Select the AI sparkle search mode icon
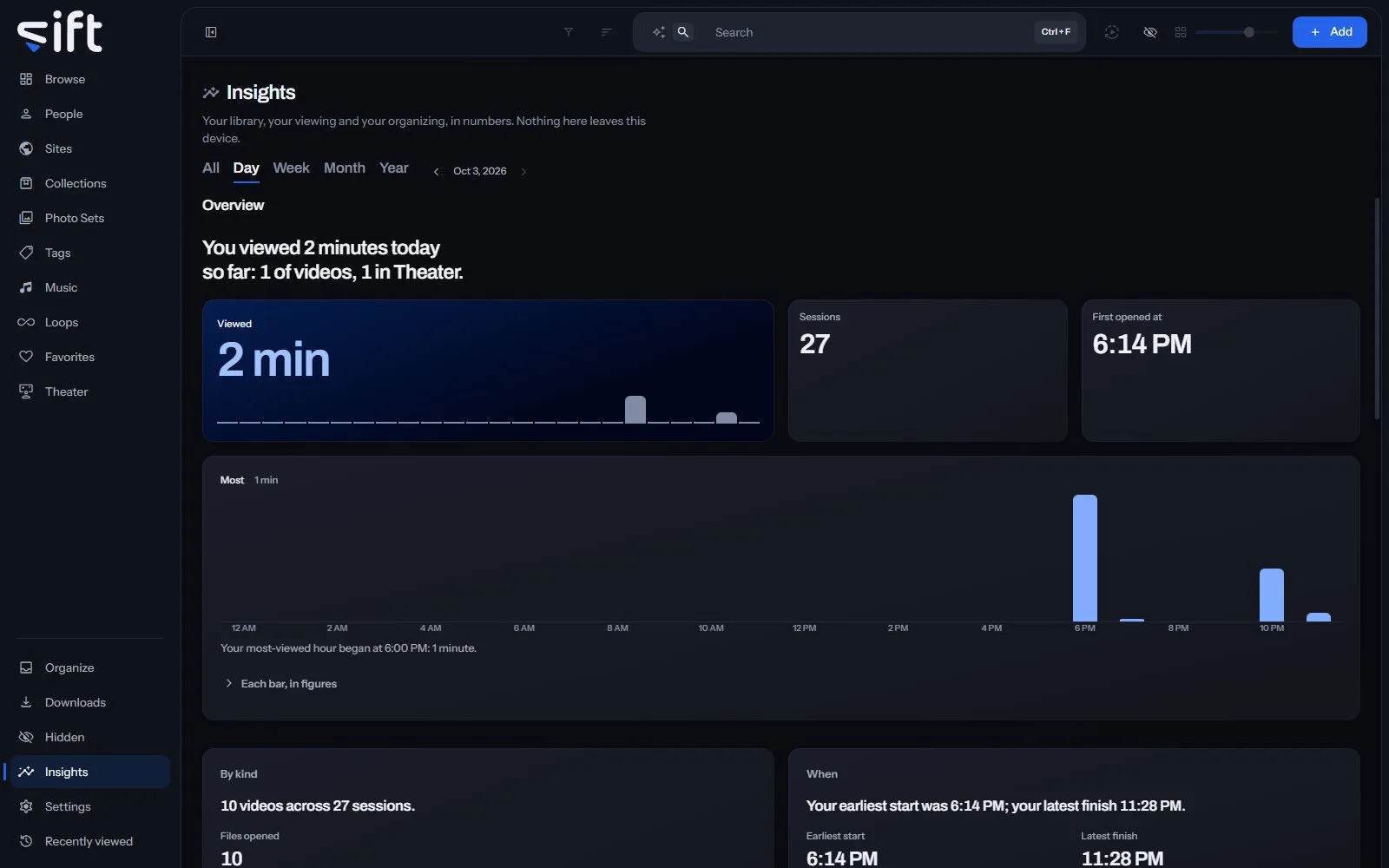1389x868 pixels. click(659, 32)
